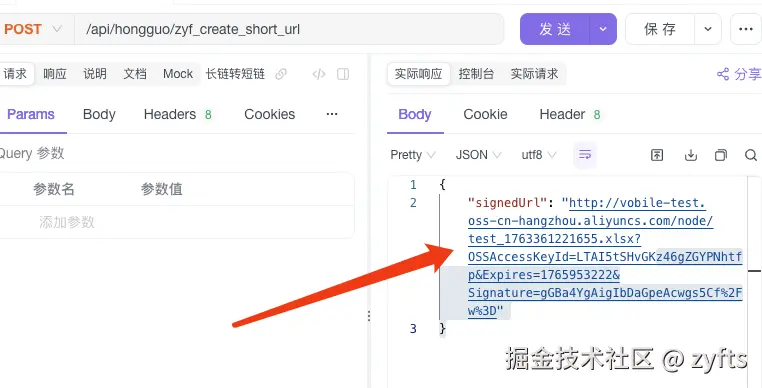Select the Params tab
This screenshot has height=388, width=762.
[31, 114]
